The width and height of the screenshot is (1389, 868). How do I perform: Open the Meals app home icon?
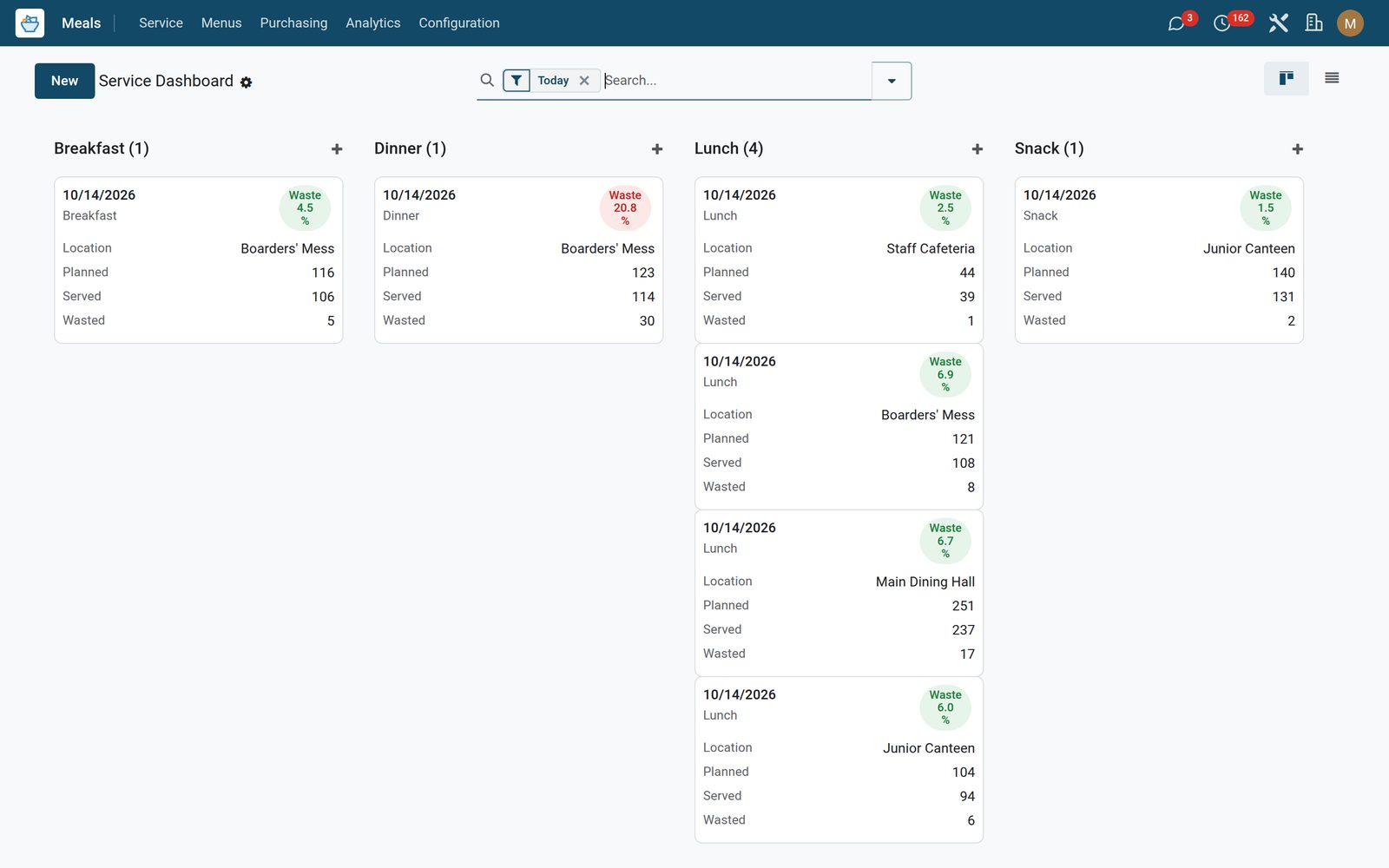pyautogui.click(x=30, y=23)
